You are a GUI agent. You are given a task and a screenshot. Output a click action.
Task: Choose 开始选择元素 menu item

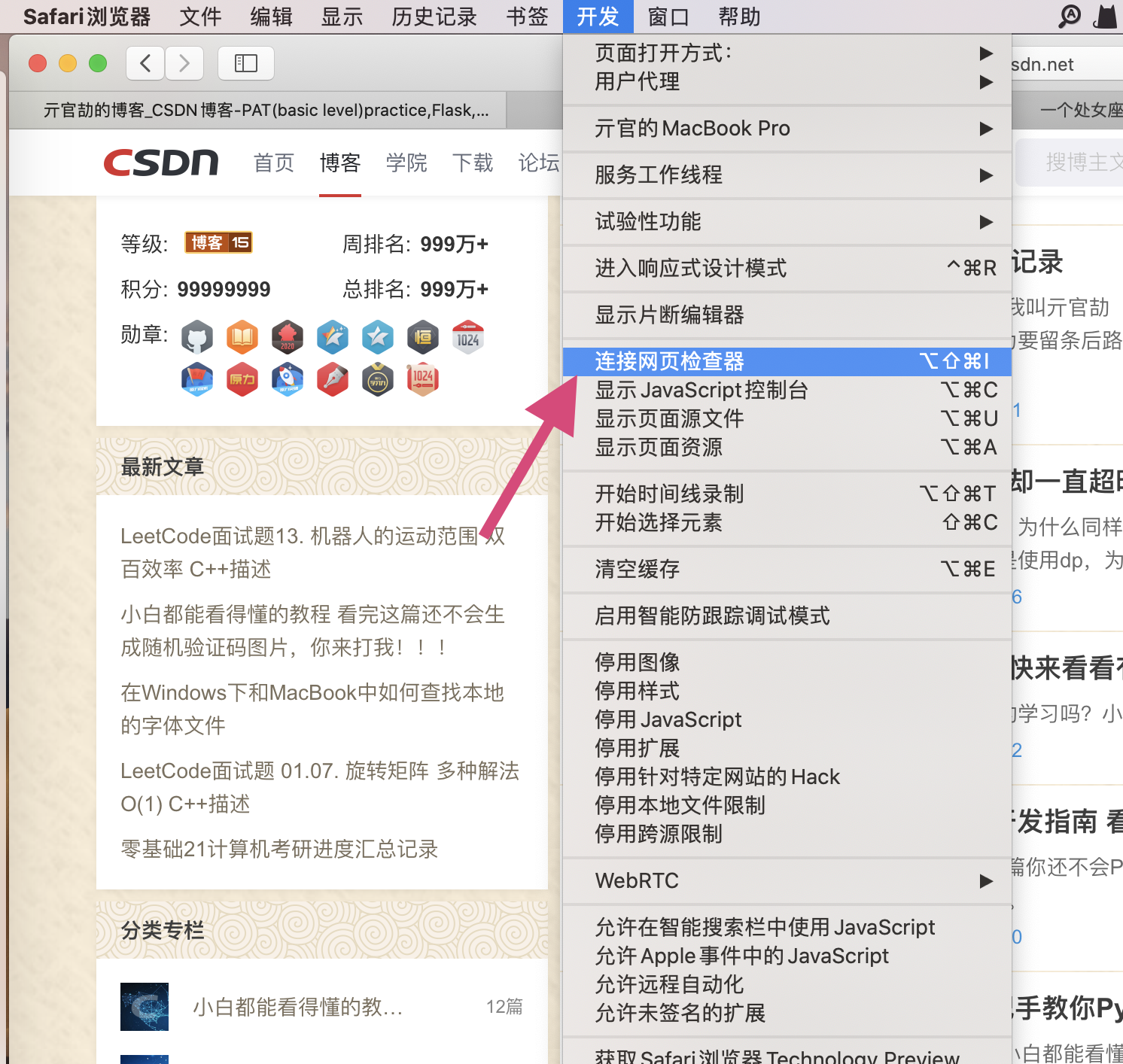click(787, 522)
